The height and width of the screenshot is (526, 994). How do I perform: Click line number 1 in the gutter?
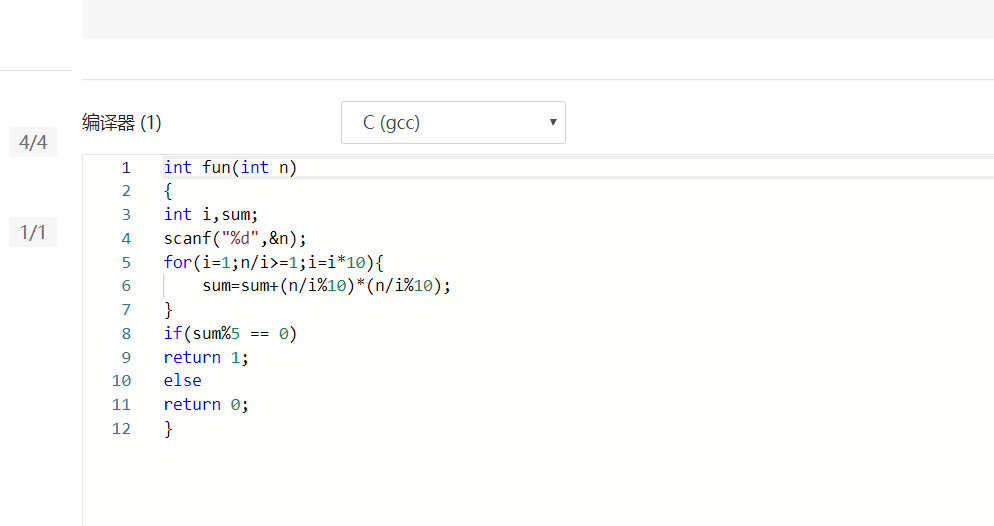(x=126, y=167)
